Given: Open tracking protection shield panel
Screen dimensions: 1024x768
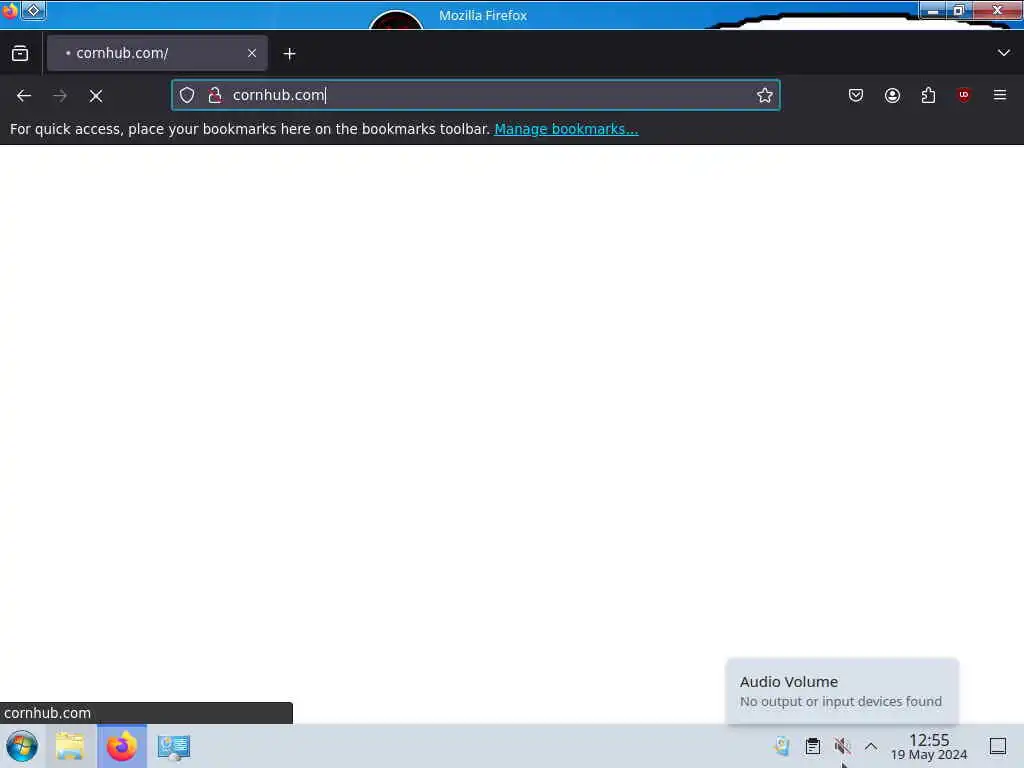Looking at the screenshot, I should 187,95.
